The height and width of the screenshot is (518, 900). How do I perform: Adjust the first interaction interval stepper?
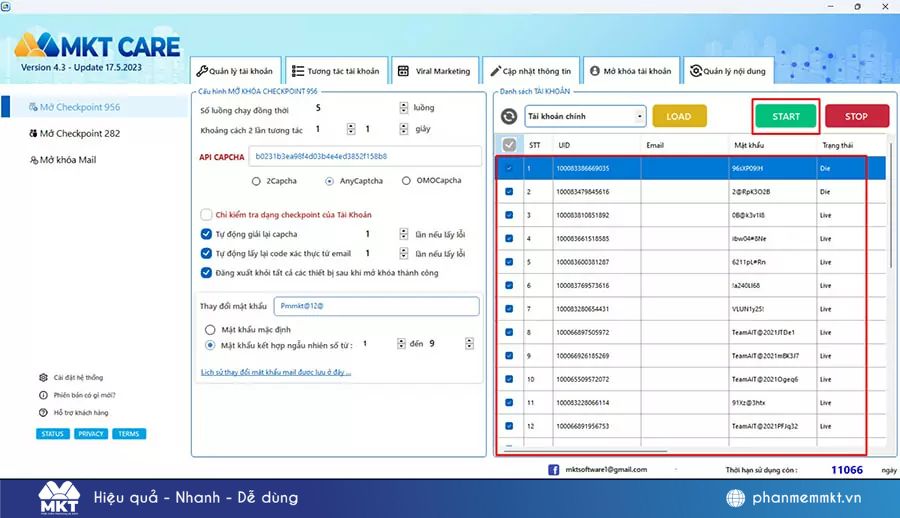coord(351,129)
